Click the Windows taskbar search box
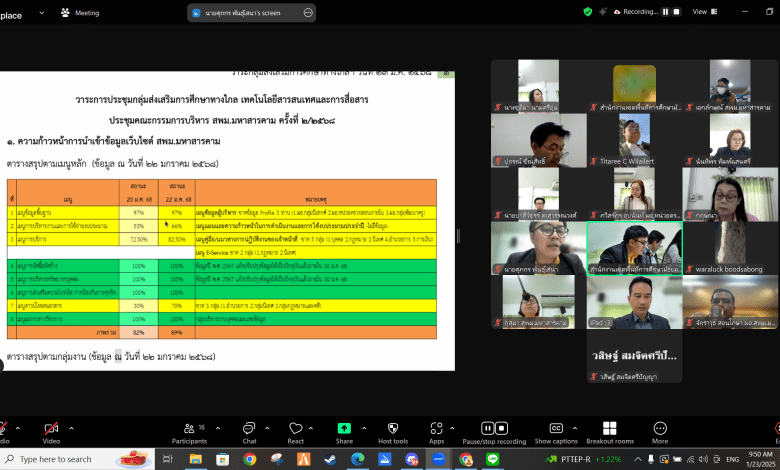 pyautogui.click(x=60, y=459)
